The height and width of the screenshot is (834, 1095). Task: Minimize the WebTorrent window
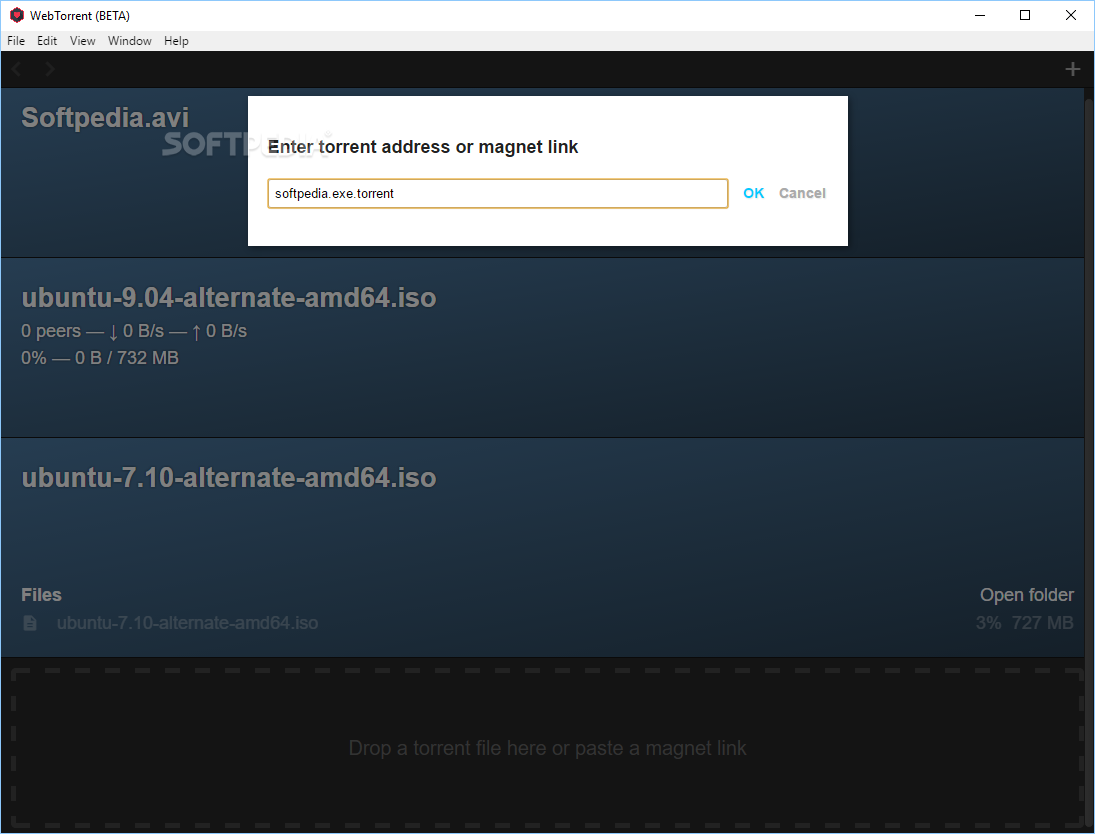980,15
